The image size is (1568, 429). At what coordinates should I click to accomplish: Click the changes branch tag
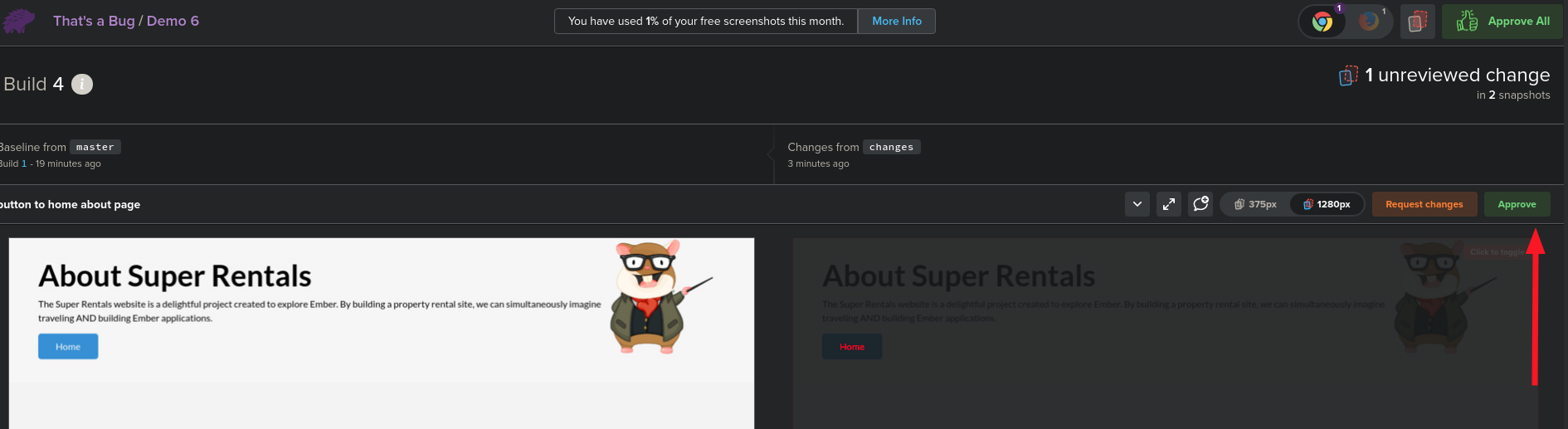(x=892, y=147)
